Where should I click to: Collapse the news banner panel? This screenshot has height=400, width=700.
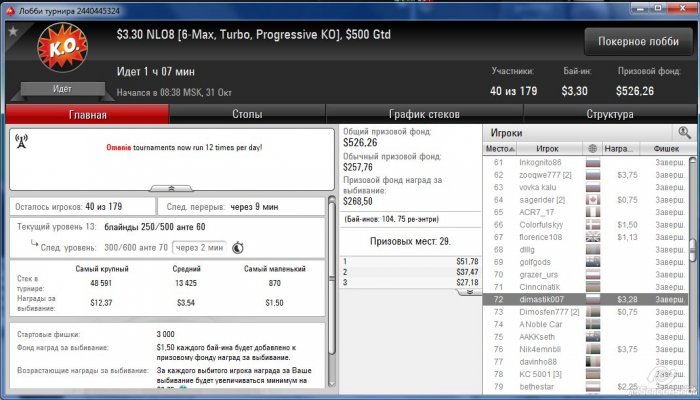pos(171,188)
